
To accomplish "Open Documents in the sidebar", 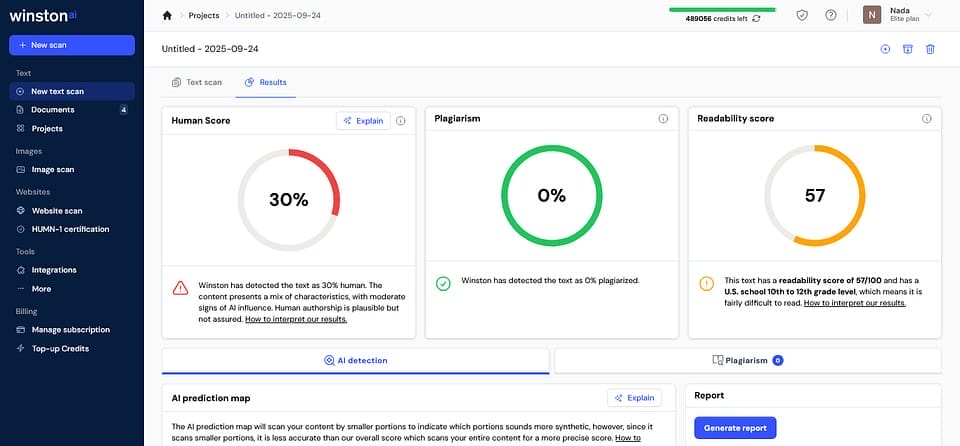I will [x=52, y=110].
